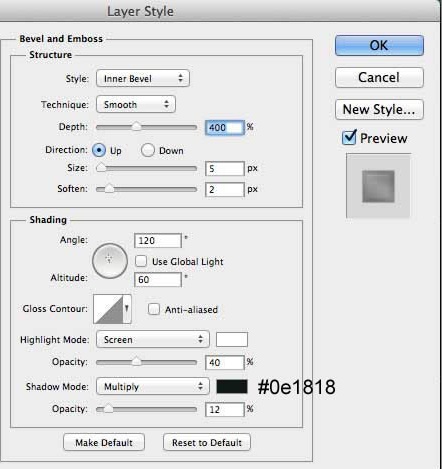The height and width of the screenshot is (469, 442).
Task: Click the highlight Opacity slider handle
Action: [x=136, y=362]
